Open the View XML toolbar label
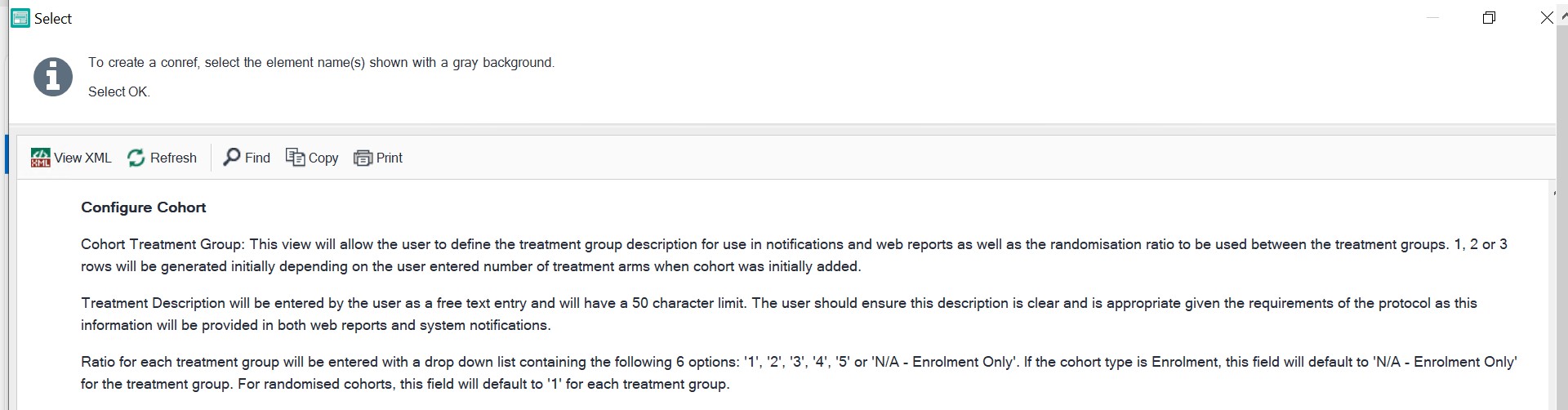 click(x=82, y=158)
